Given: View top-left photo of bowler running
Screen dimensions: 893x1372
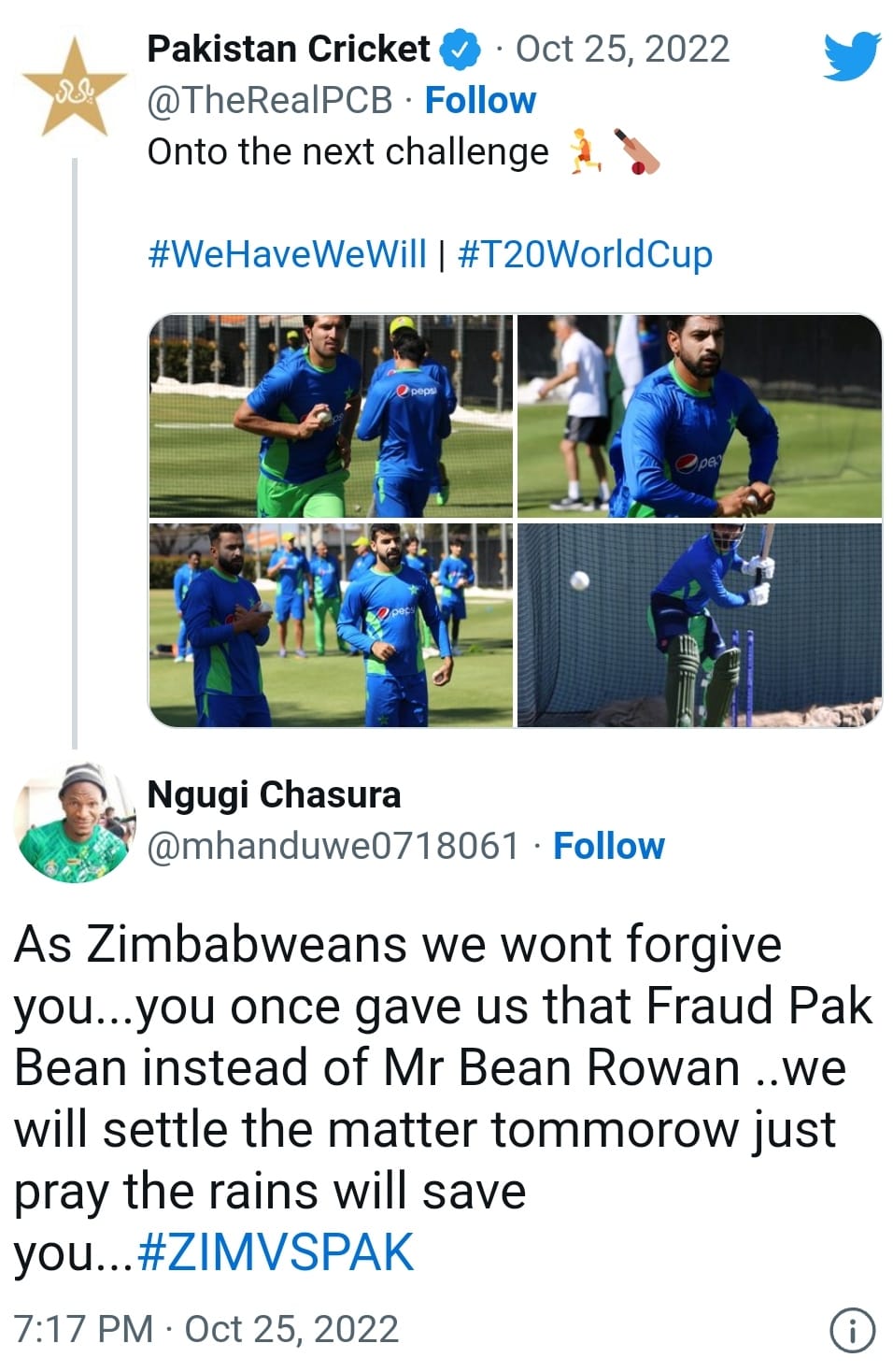Looking at the screenshot, I should point(332,416).
